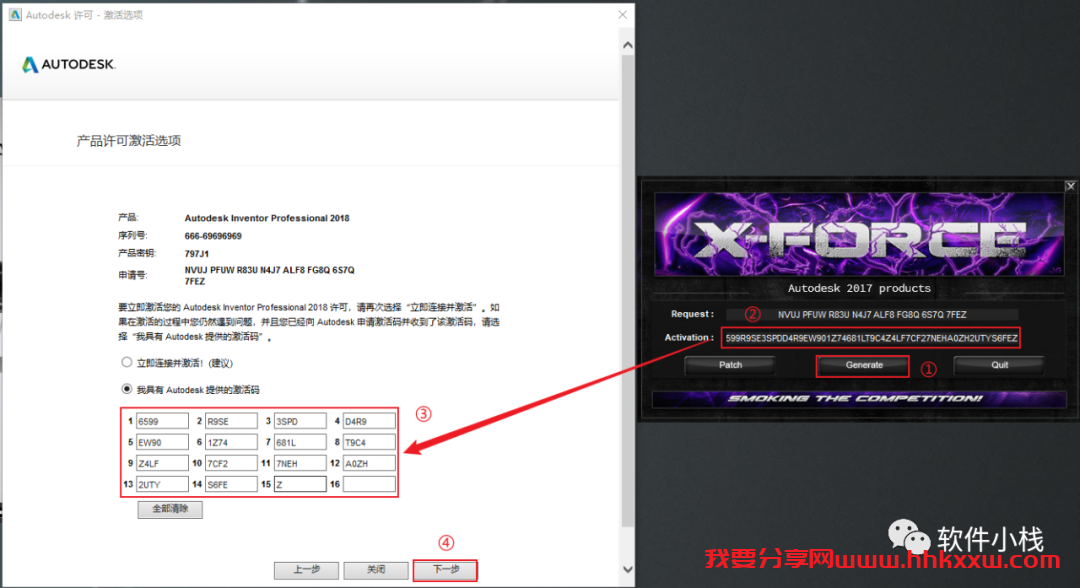
Task: Click activation code field 11 containing 7NEH
Action: click(x=300, y=463)
